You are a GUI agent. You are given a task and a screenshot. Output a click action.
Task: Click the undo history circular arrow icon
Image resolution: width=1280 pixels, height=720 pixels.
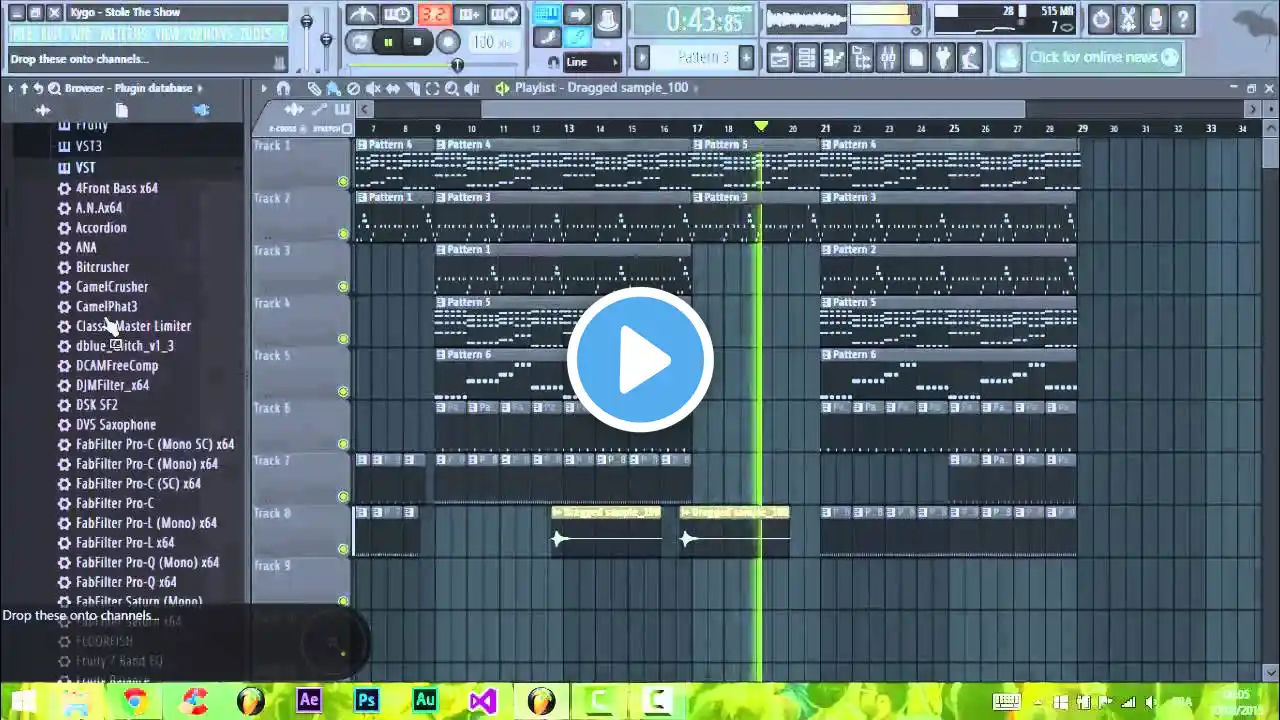tap(1101, 18)
